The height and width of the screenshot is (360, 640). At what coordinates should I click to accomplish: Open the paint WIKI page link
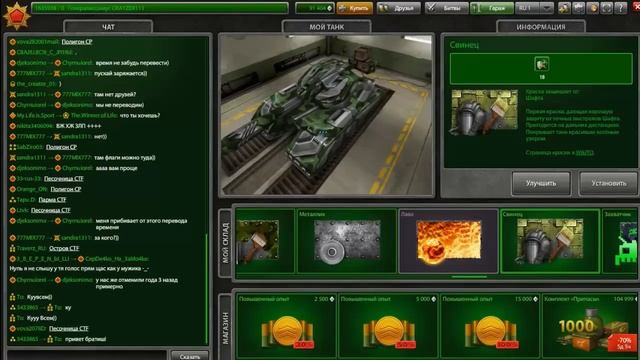pyautogui.click(x=584, y=153)
